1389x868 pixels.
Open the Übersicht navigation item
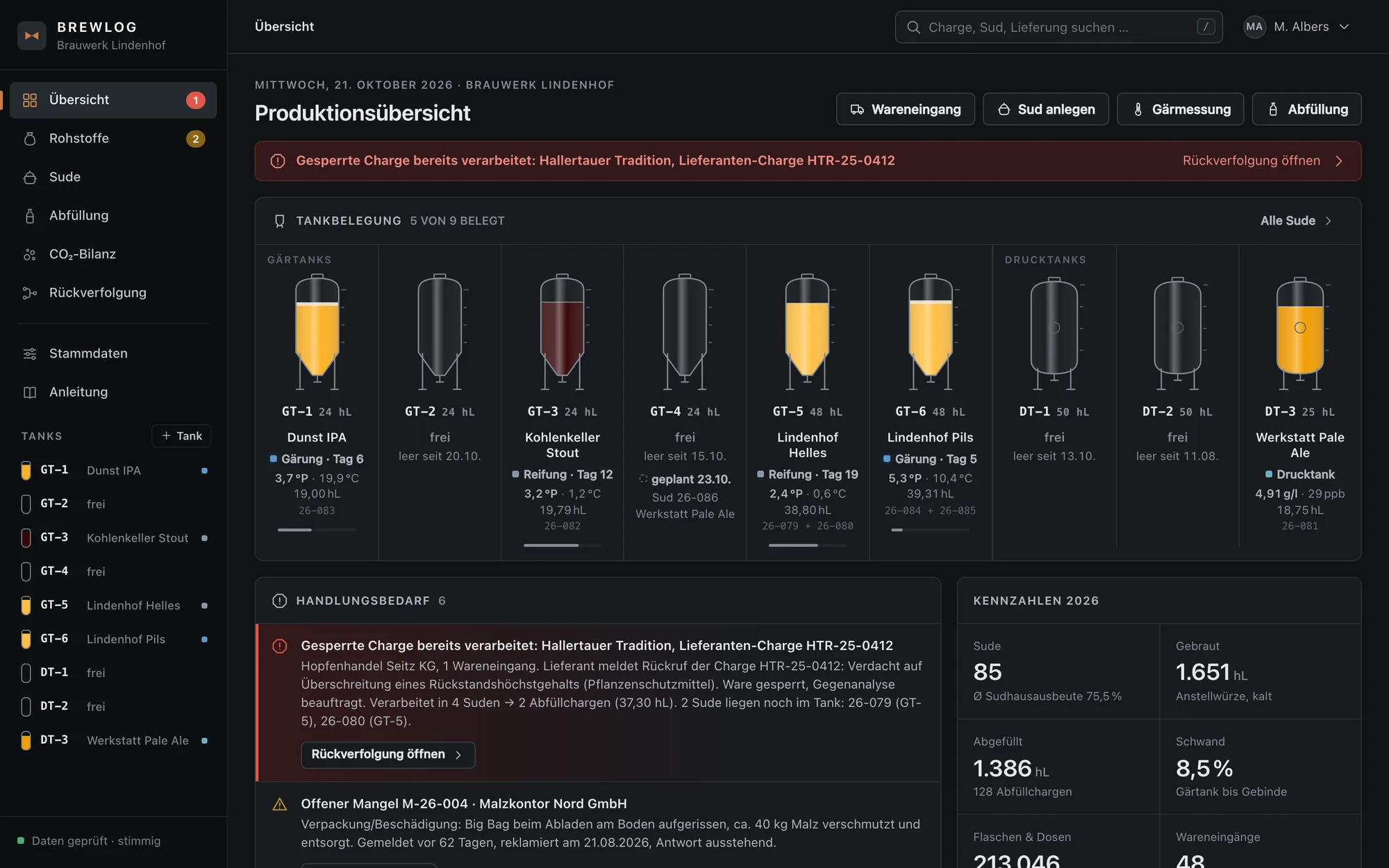[x=113, y=100]
